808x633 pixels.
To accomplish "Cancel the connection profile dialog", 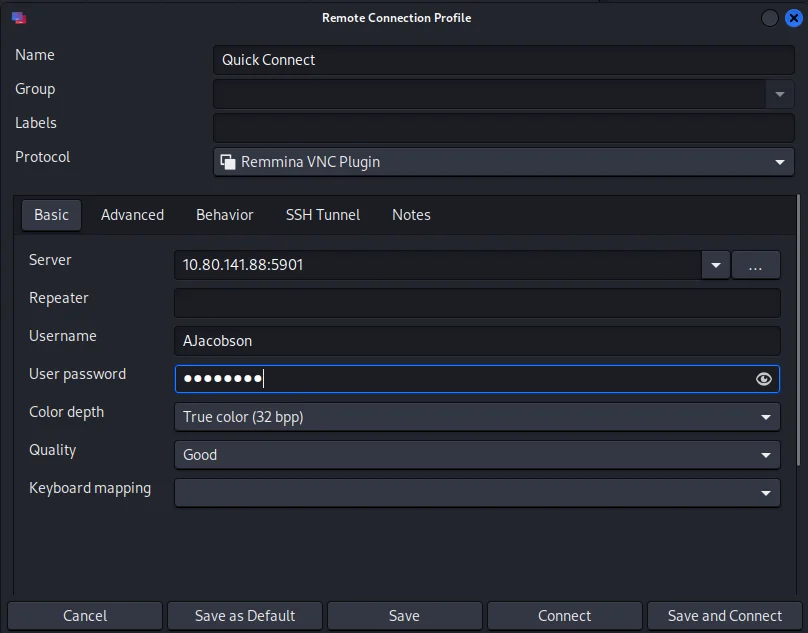I will pos(85,616).
